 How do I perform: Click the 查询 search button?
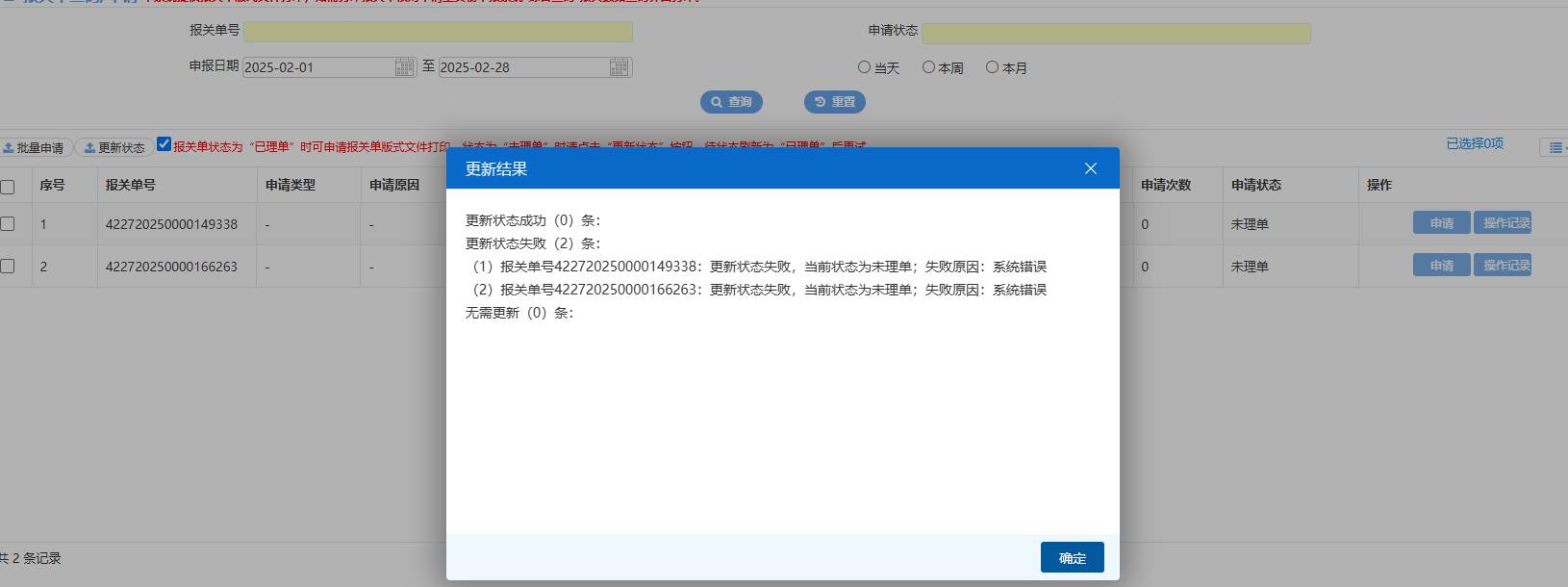[x=731, y=102]
